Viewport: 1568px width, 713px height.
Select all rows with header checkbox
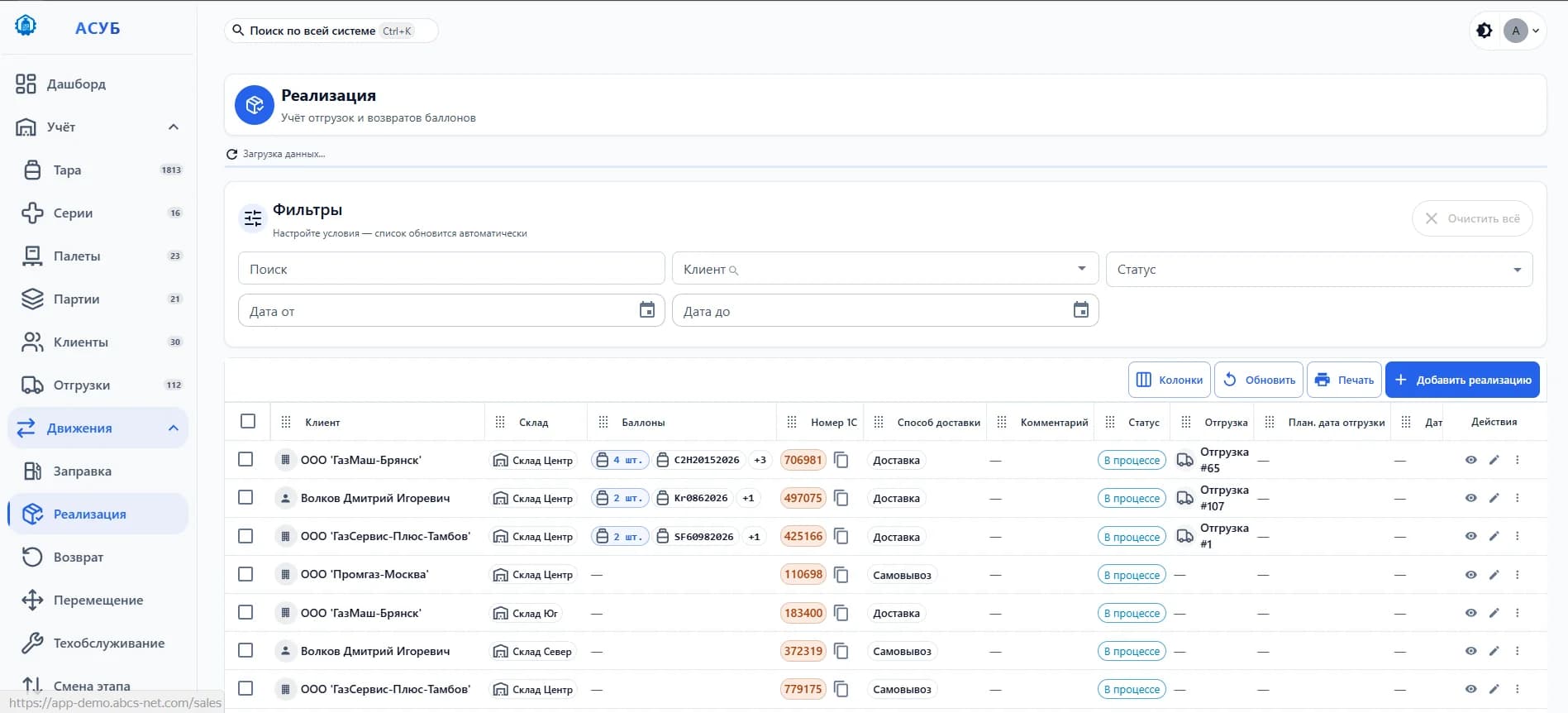tap(248, 421)
